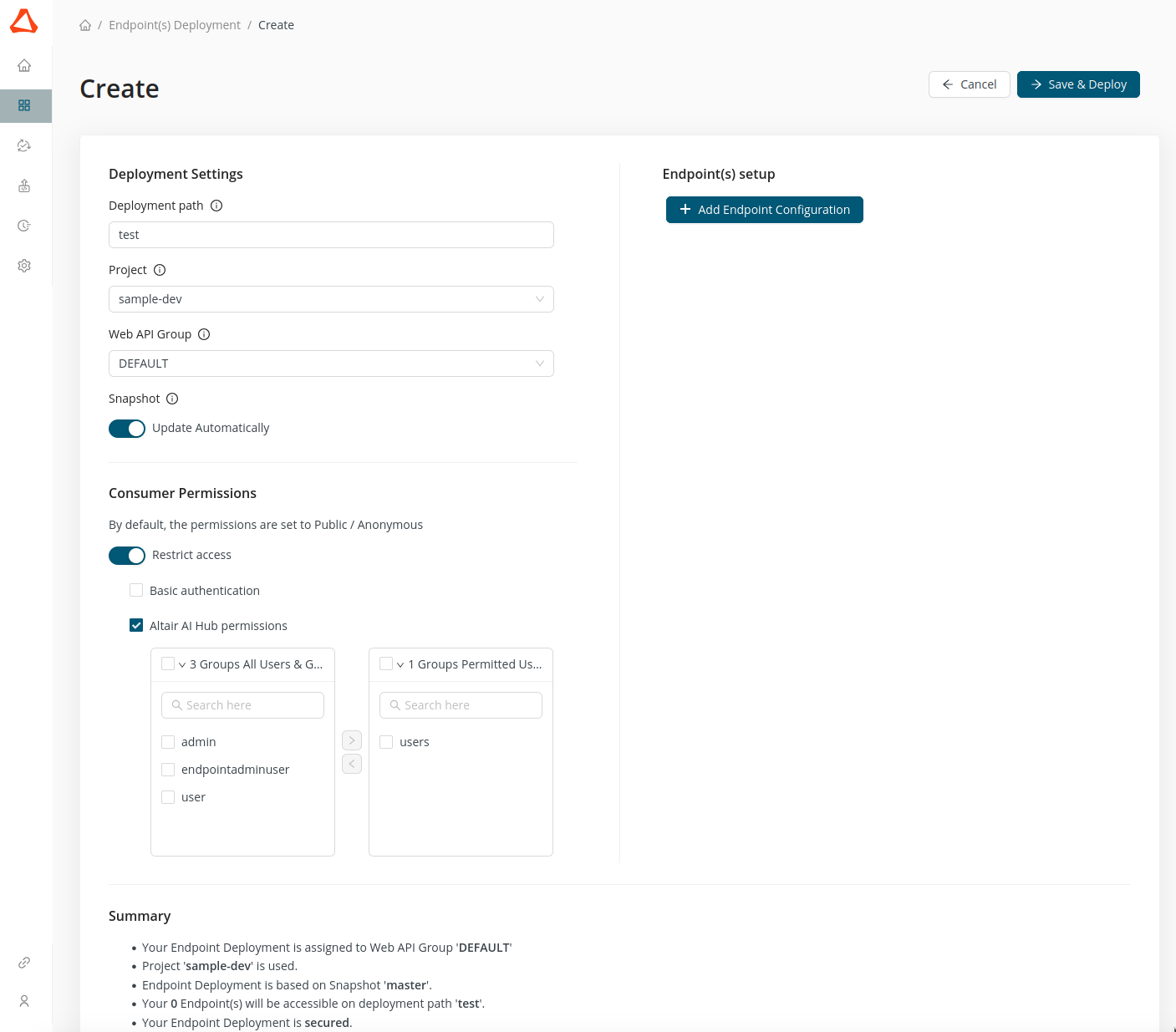Click the Altair logo at top left
Viewport: 1176px width, 1032px height.
24,22
